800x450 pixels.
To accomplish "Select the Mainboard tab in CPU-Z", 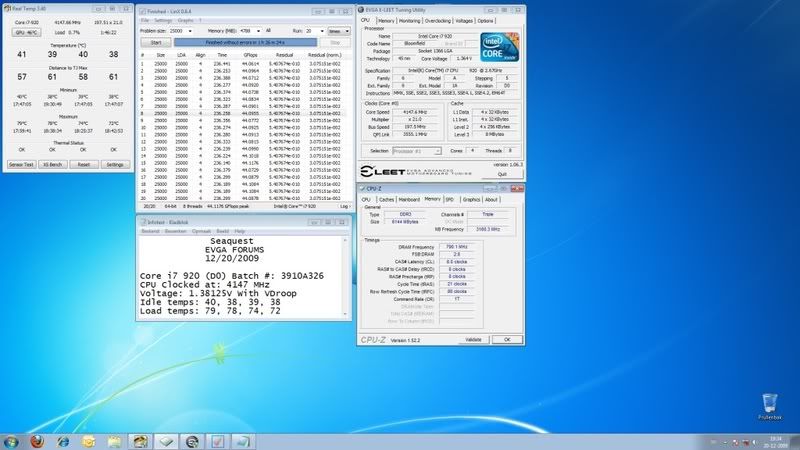I will (410, 199).
